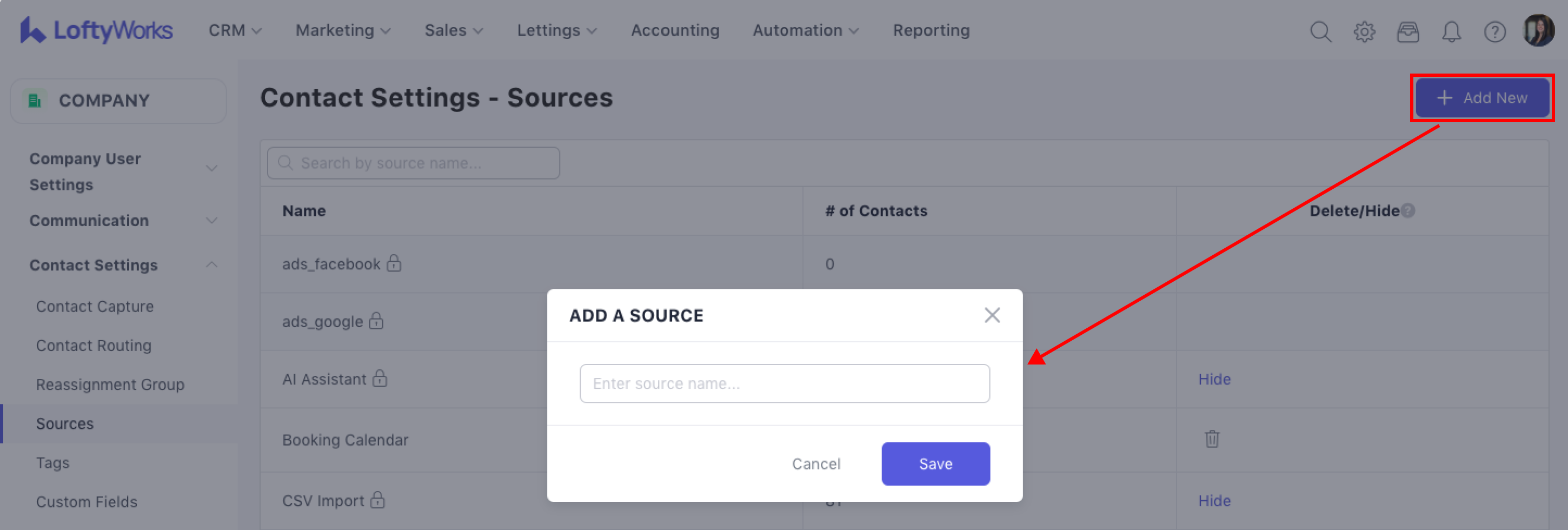Click the Enter source name field
The height and width of the screenshot is (530, 1568).
784,383
